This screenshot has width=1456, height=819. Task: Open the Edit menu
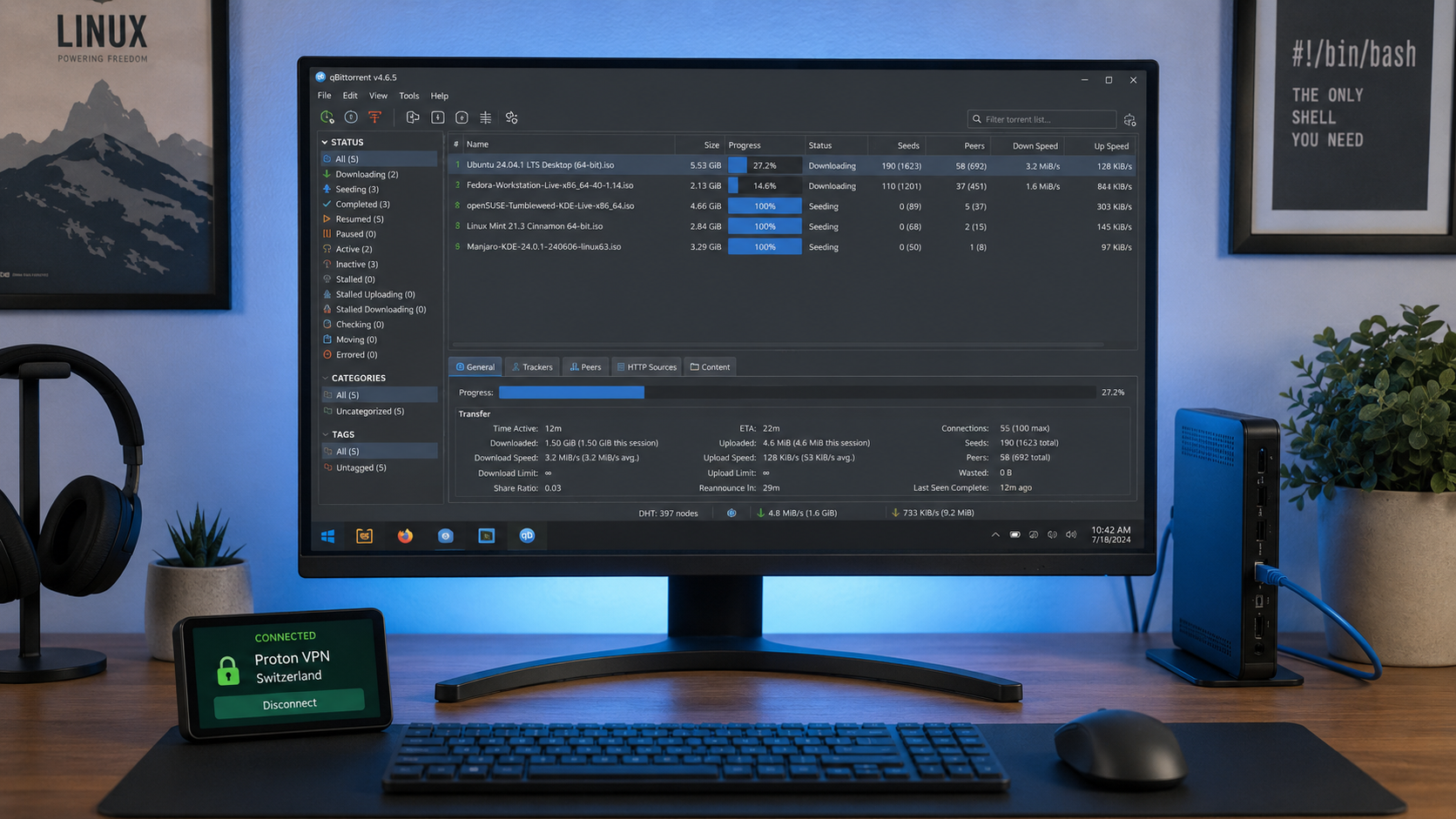(x=350, y=96)
